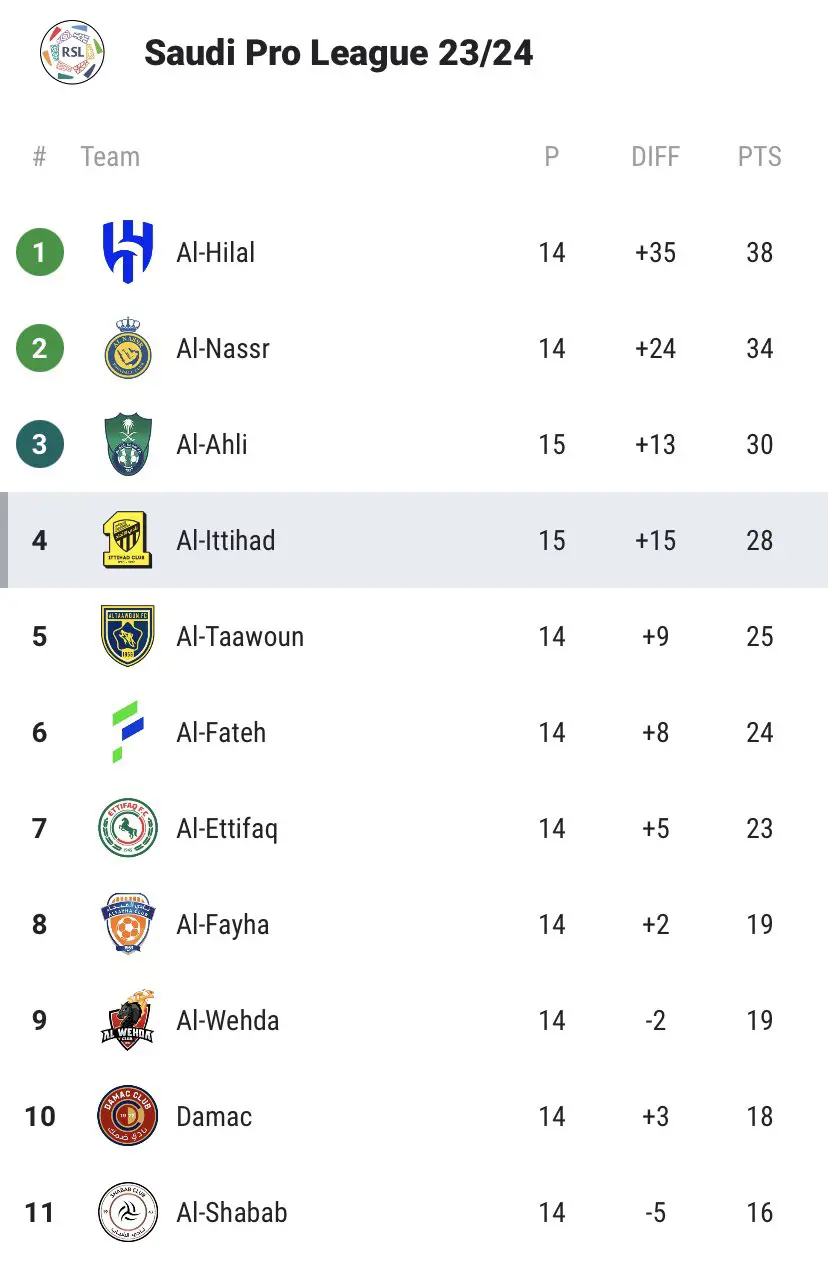Open the Al-Hilal team name link
The width and height of the screenshot is (828, 1276).
[x=216, y=253]
